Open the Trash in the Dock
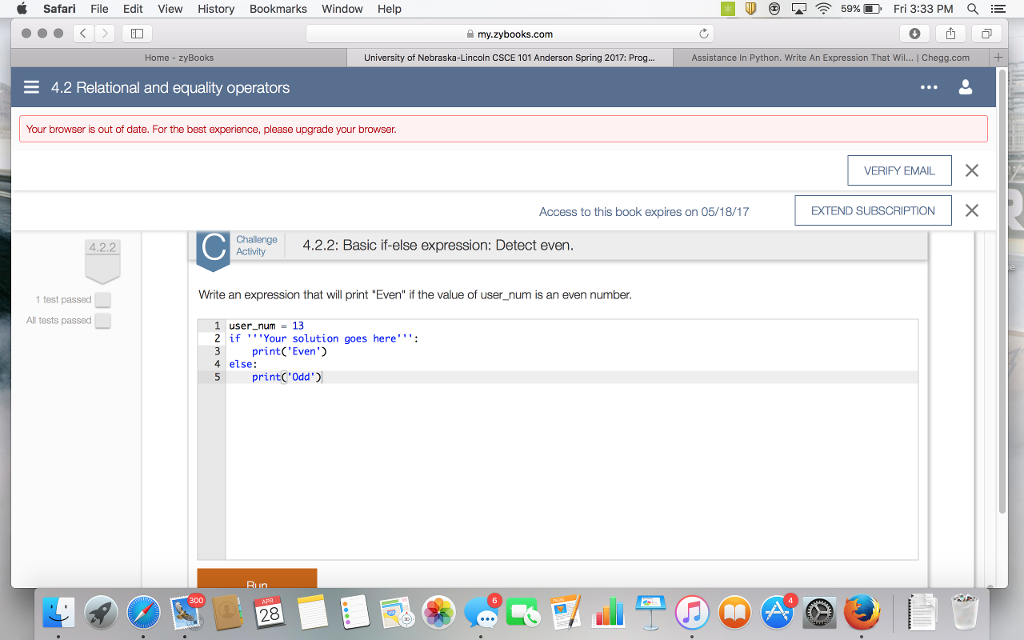 click(x=965, y=613)
